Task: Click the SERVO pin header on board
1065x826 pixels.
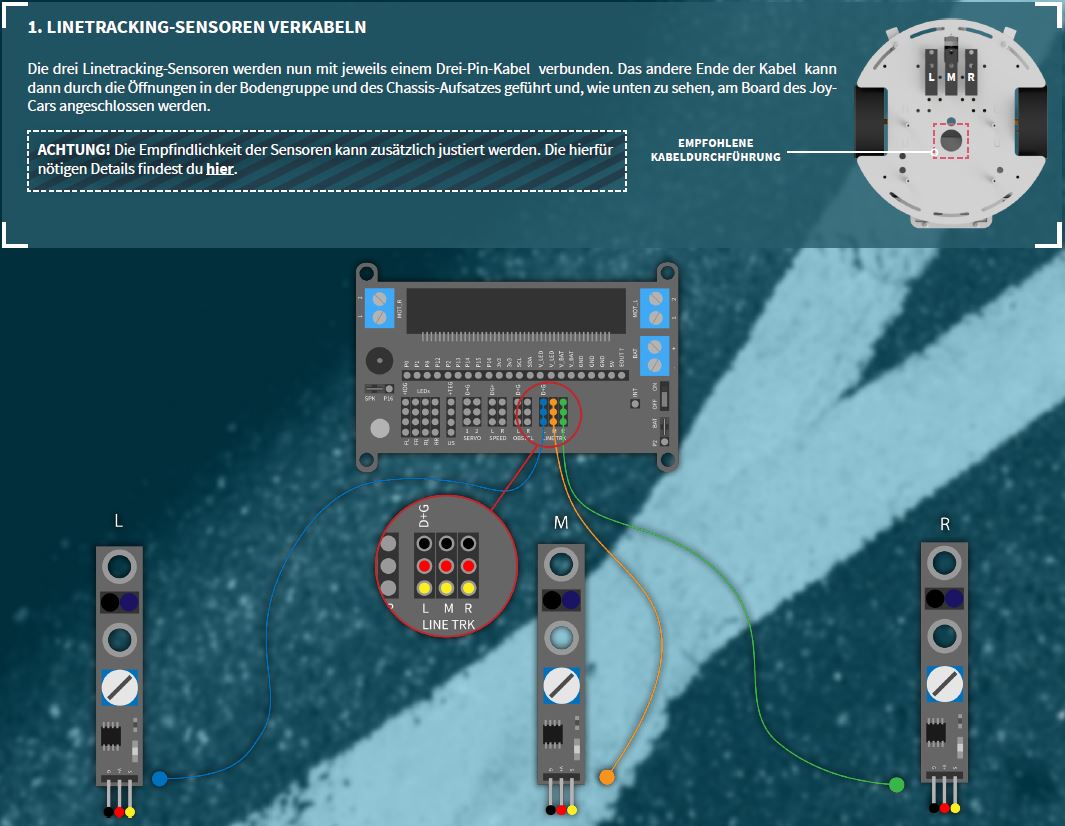Action: [x=472, y=413]
